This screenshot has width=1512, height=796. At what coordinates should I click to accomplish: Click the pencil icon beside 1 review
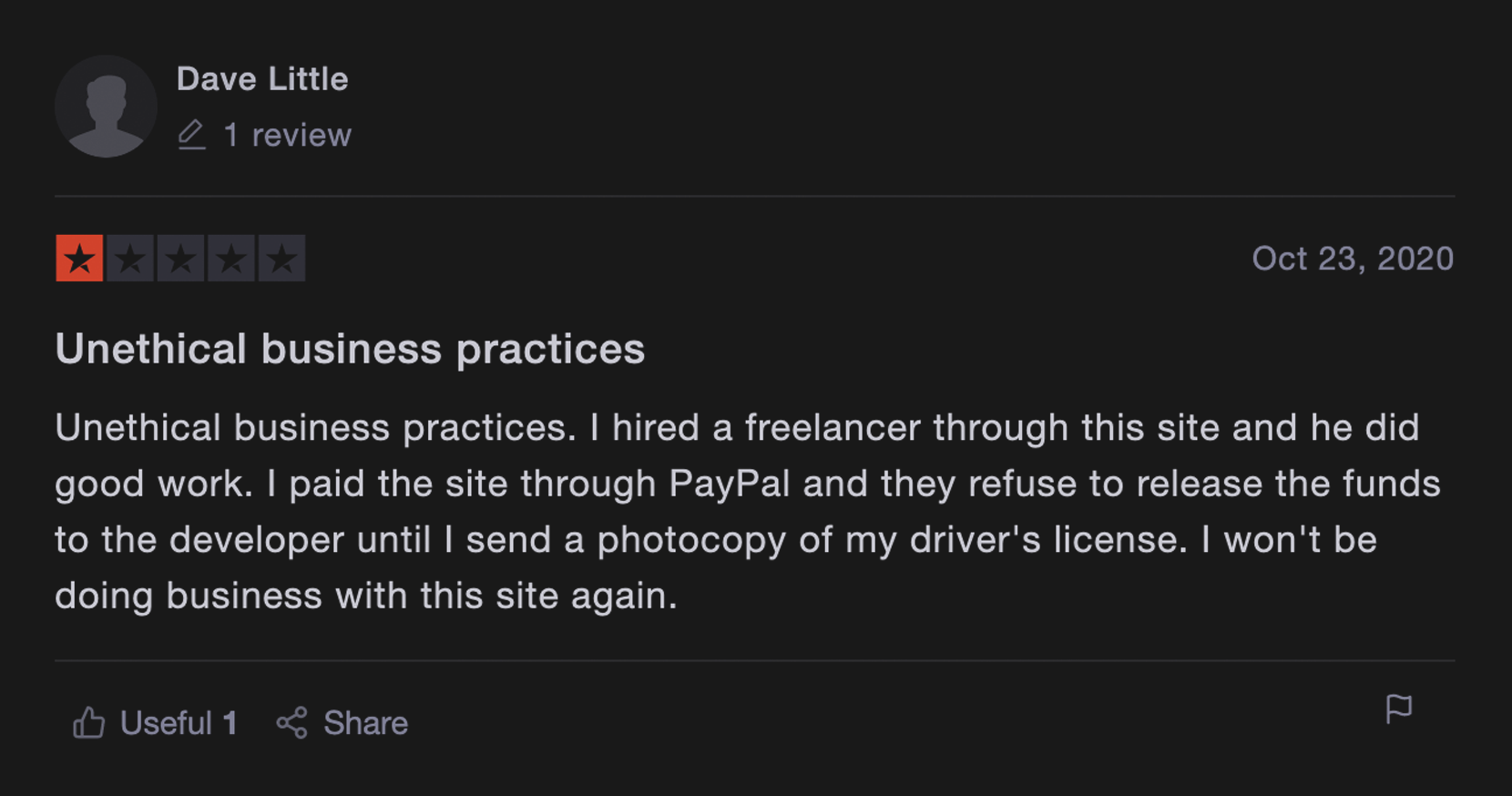click(x=191, y=135)
